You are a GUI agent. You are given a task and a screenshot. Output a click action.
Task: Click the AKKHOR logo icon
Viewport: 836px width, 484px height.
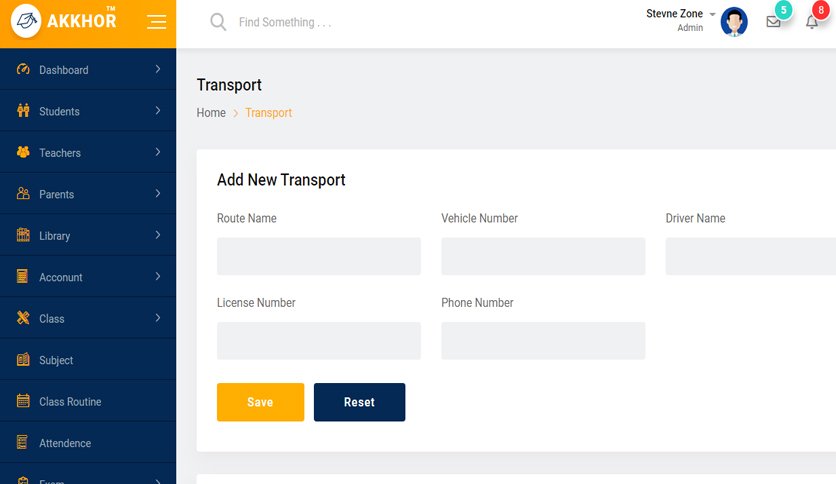[26, 21]
